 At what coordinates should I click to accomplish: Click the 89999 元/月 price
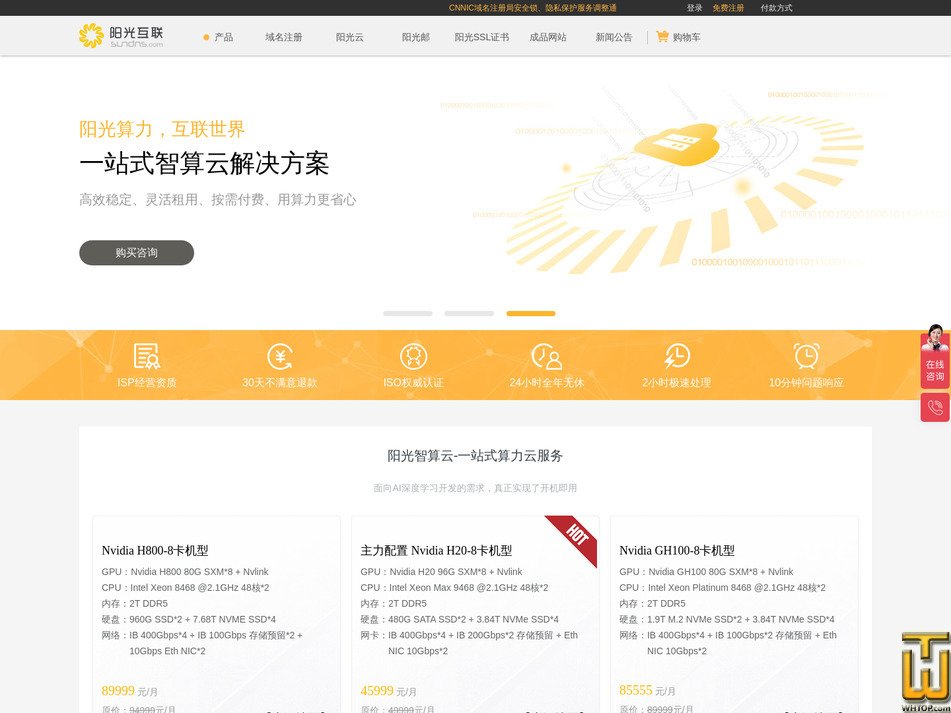(130, 691)
